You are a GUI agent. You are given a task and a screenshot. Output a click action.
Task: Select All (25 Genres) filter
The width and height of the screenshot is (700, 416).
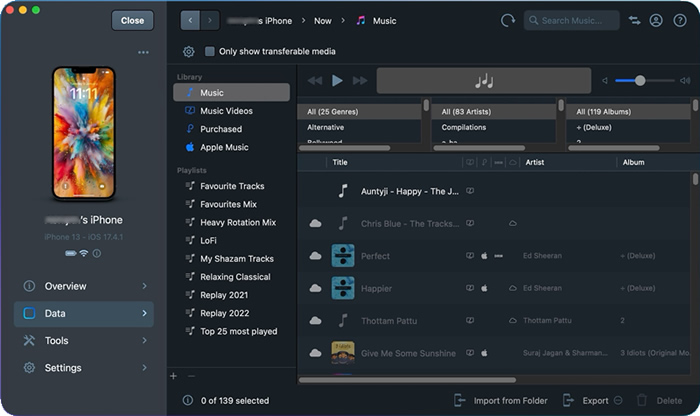tap(359, 112)
